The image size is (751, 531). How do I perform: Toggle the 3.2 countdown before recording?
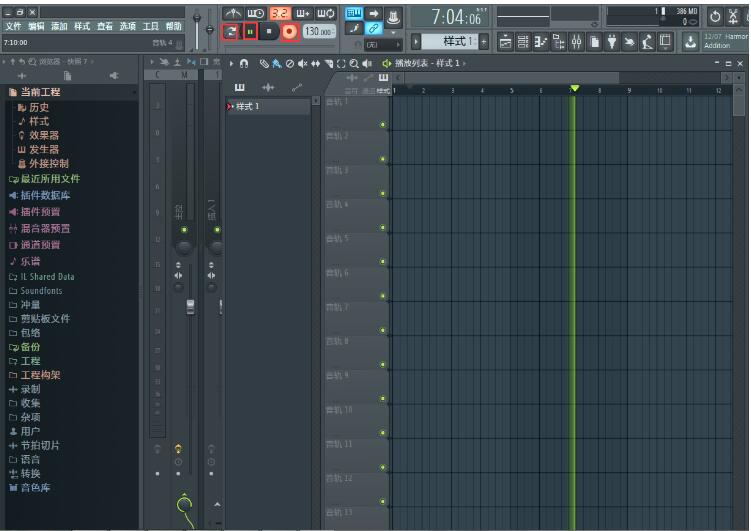pyautogui.click(x=279, y=13)
